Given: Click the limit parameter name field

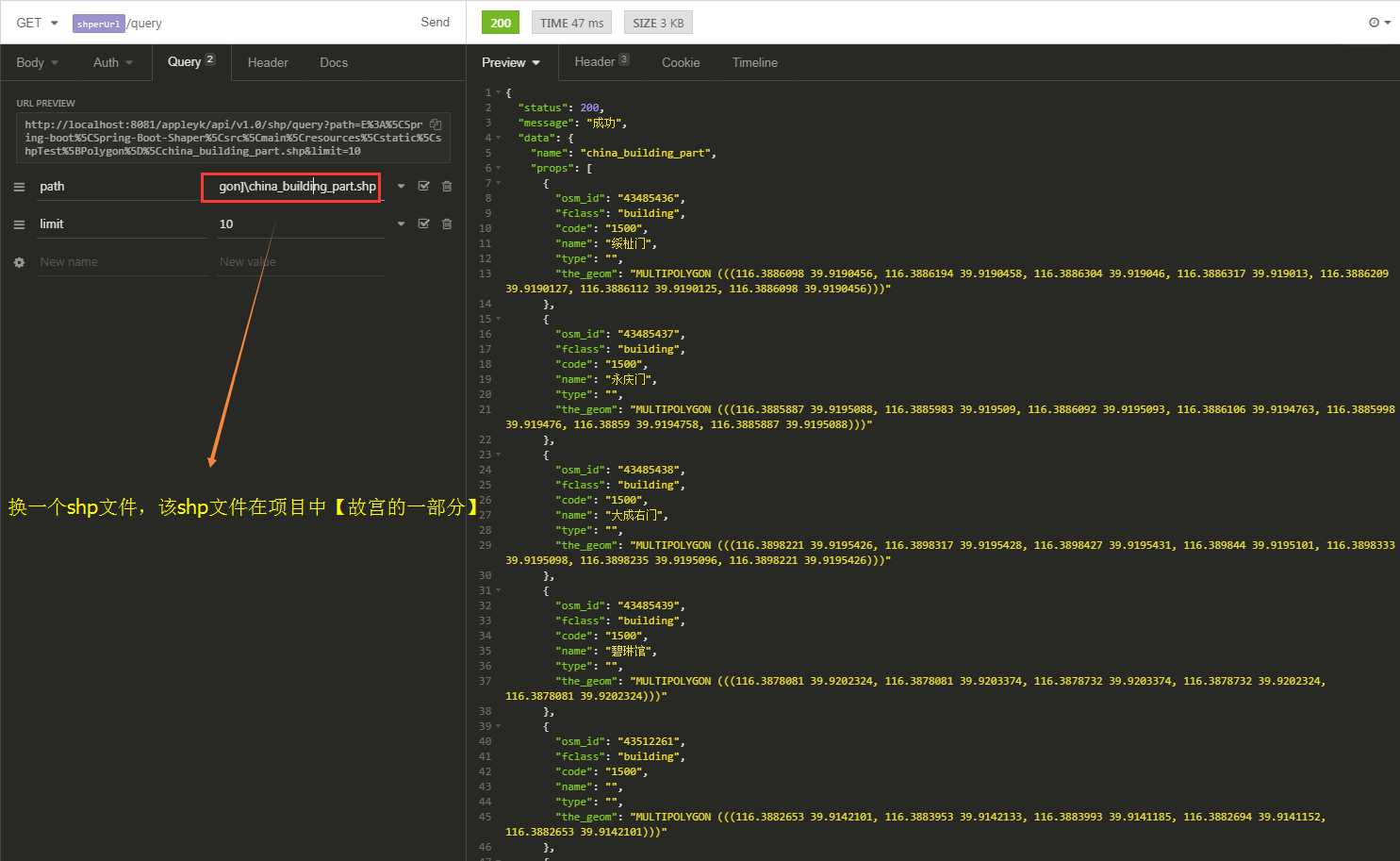Looking at the screenshot, I should point(120,224).
